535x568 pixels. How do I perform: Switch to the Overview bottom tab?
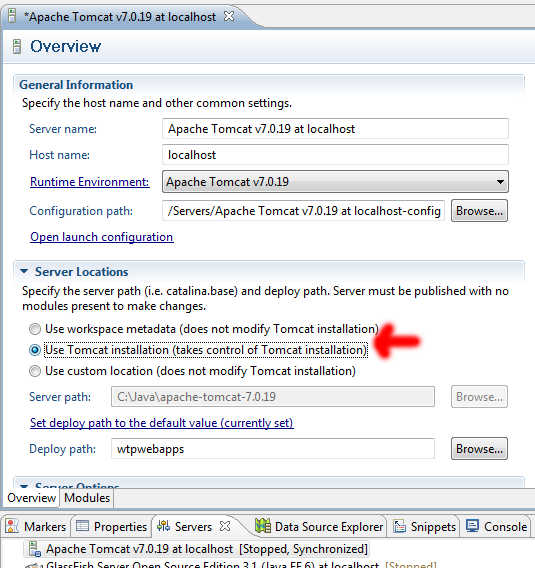32,498
